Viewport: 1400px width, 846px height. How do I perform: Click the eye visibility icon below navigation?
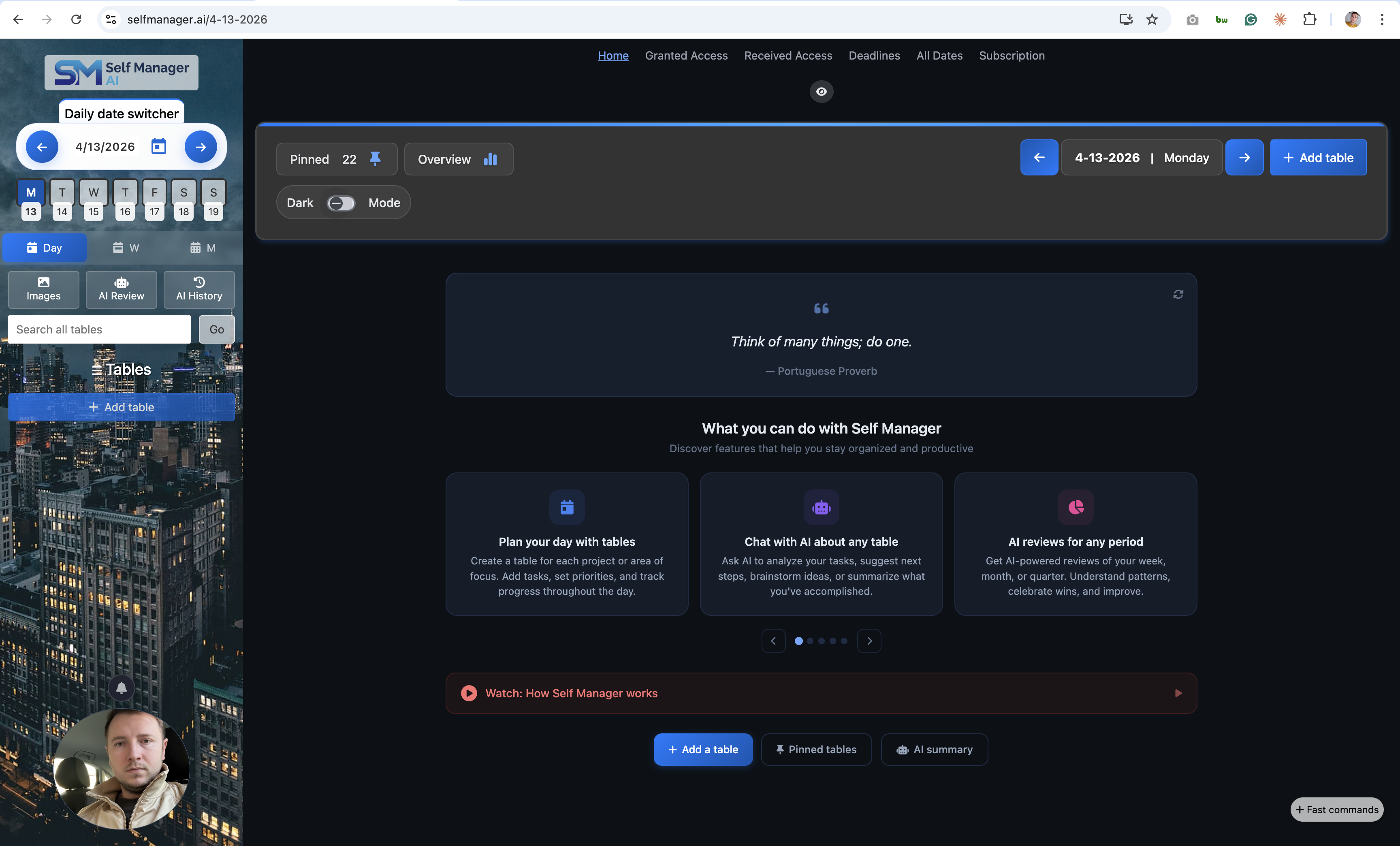[x=821, y=92]
